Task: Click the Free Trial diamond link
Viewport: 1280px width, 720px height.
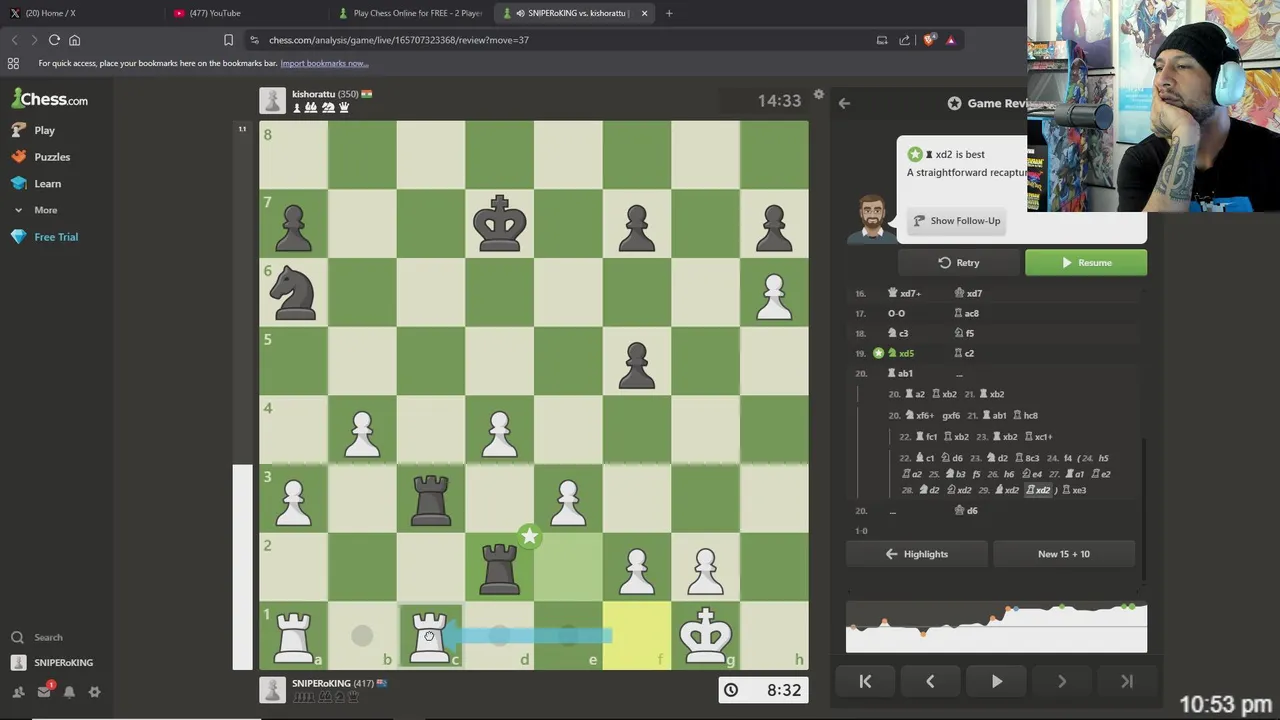Action: pyautogui.click(x=44, y=237)
